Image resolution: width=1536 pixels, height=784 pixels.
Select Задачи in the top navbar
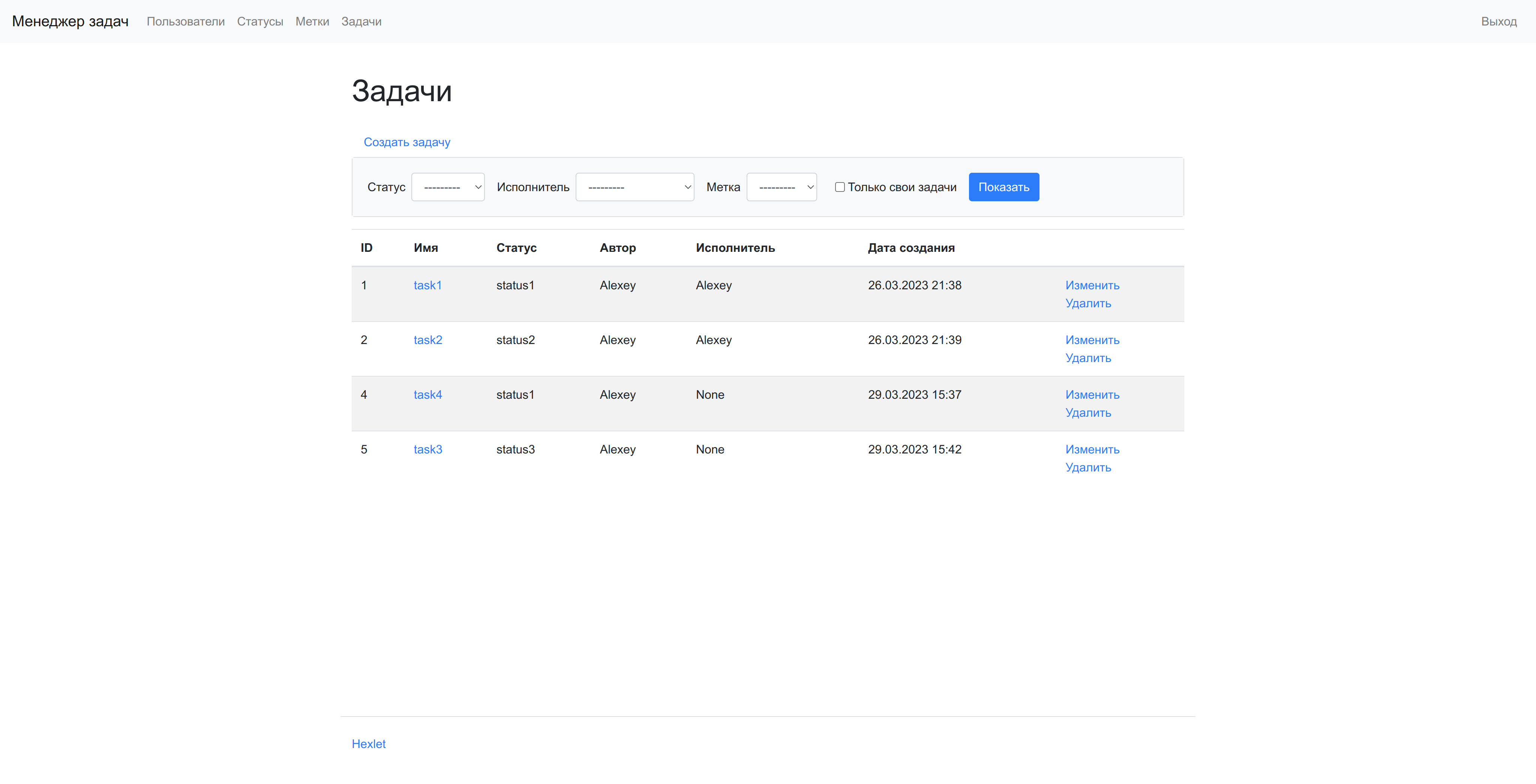click(361, 21)
